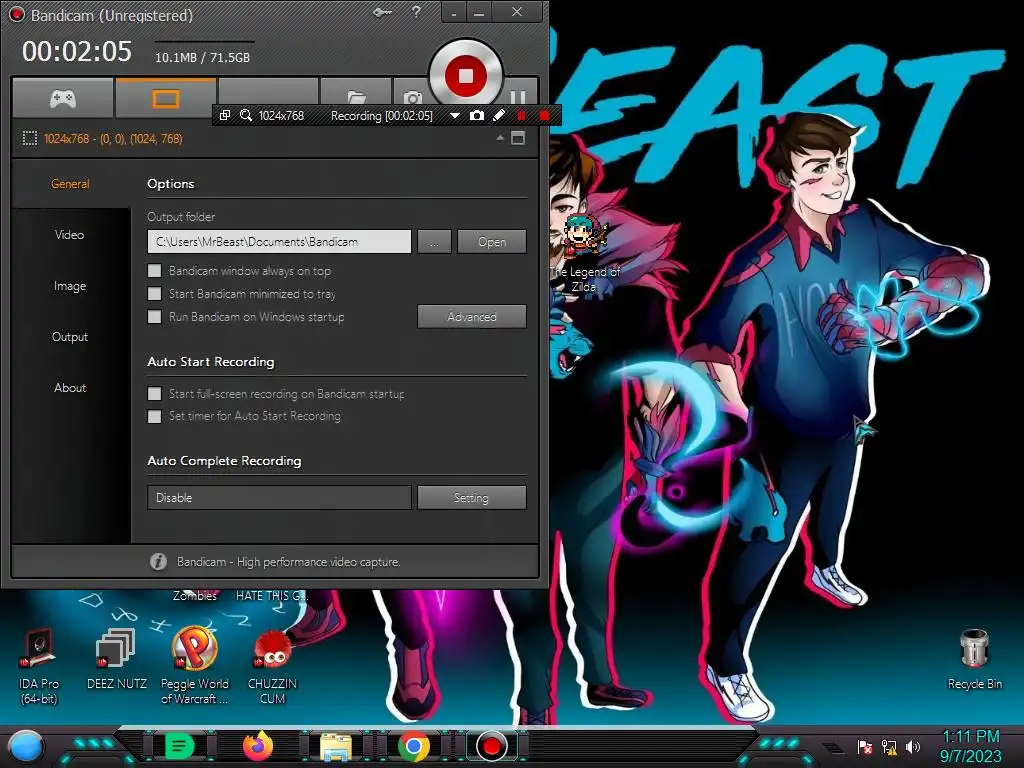
Task: Click the overlay bar window-mode icon
Action: click(225, 116)
